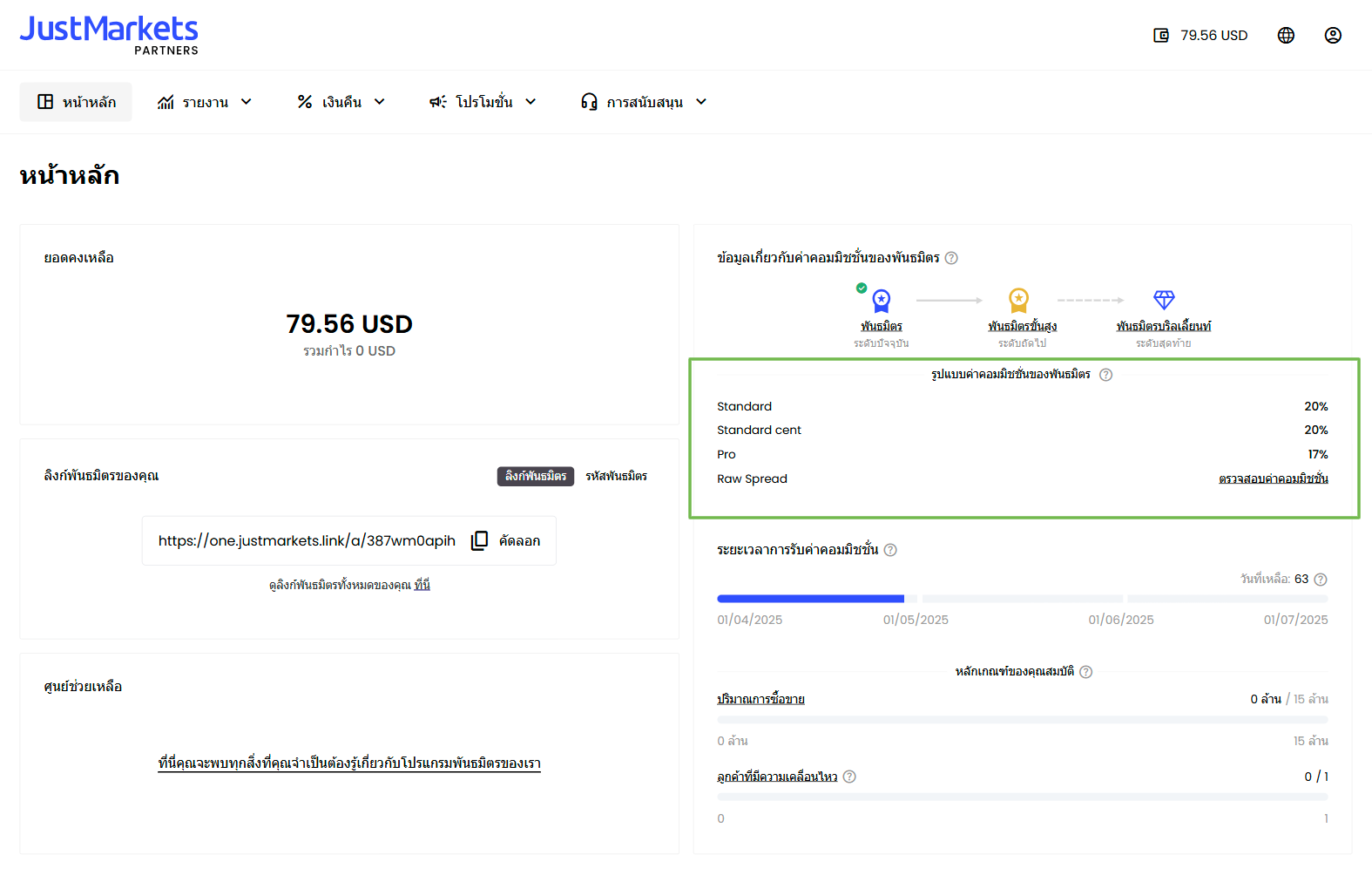1372x882 pixels.
Task: Click the dashboard grid icon on หน้าหลัก
Action: pos(45,102)
